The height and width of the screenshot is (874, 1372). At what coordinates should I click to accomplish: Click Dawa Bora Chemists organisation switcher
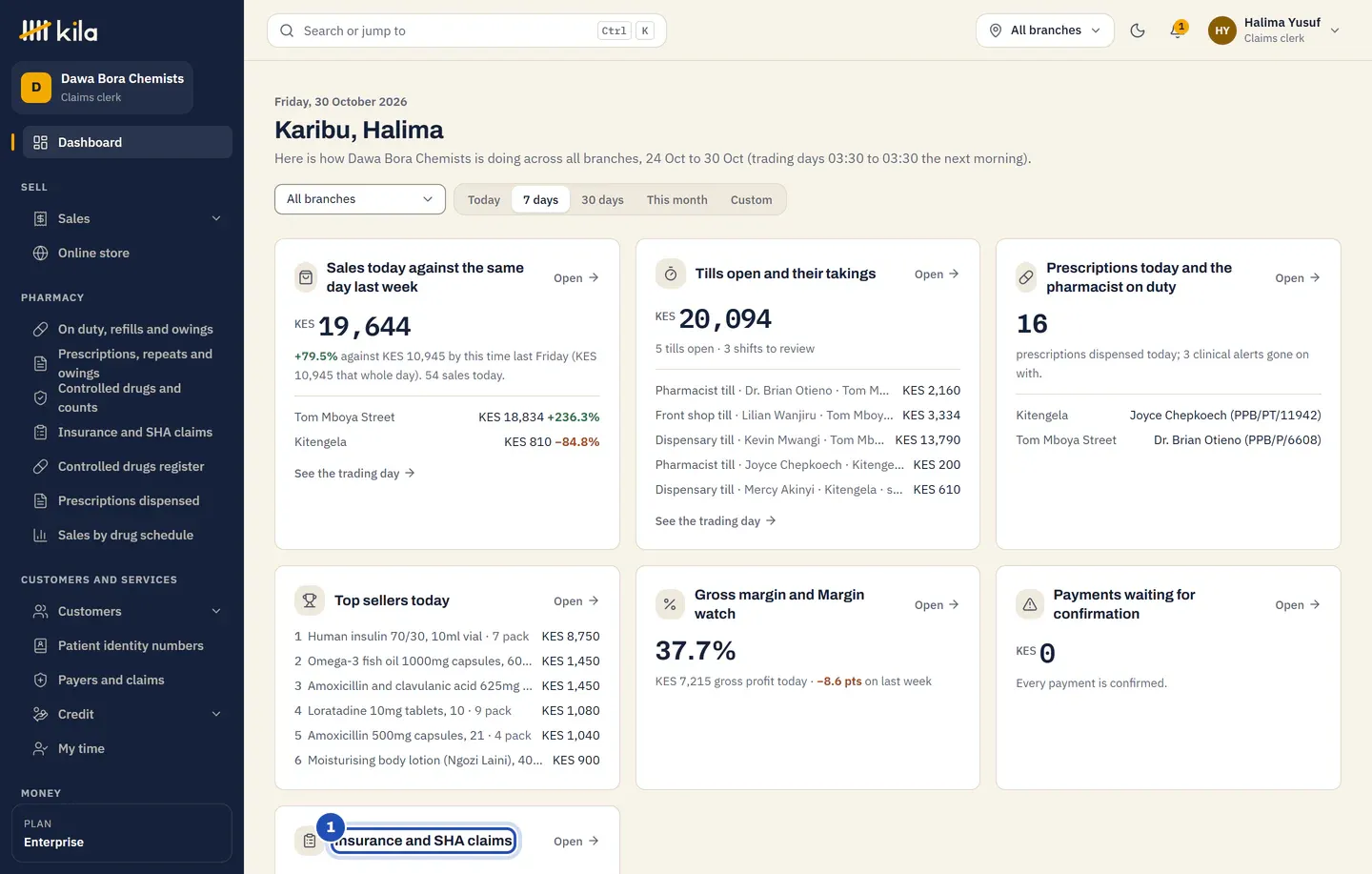(x=103, y=88)
